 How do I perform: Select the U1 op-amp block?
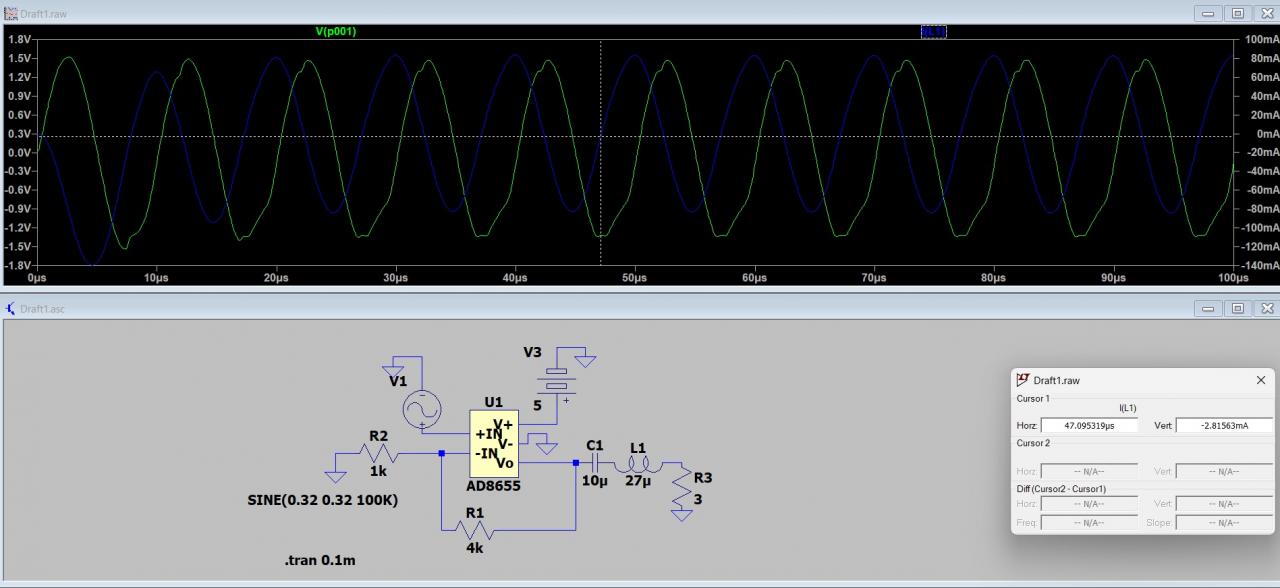click(494, 443)
